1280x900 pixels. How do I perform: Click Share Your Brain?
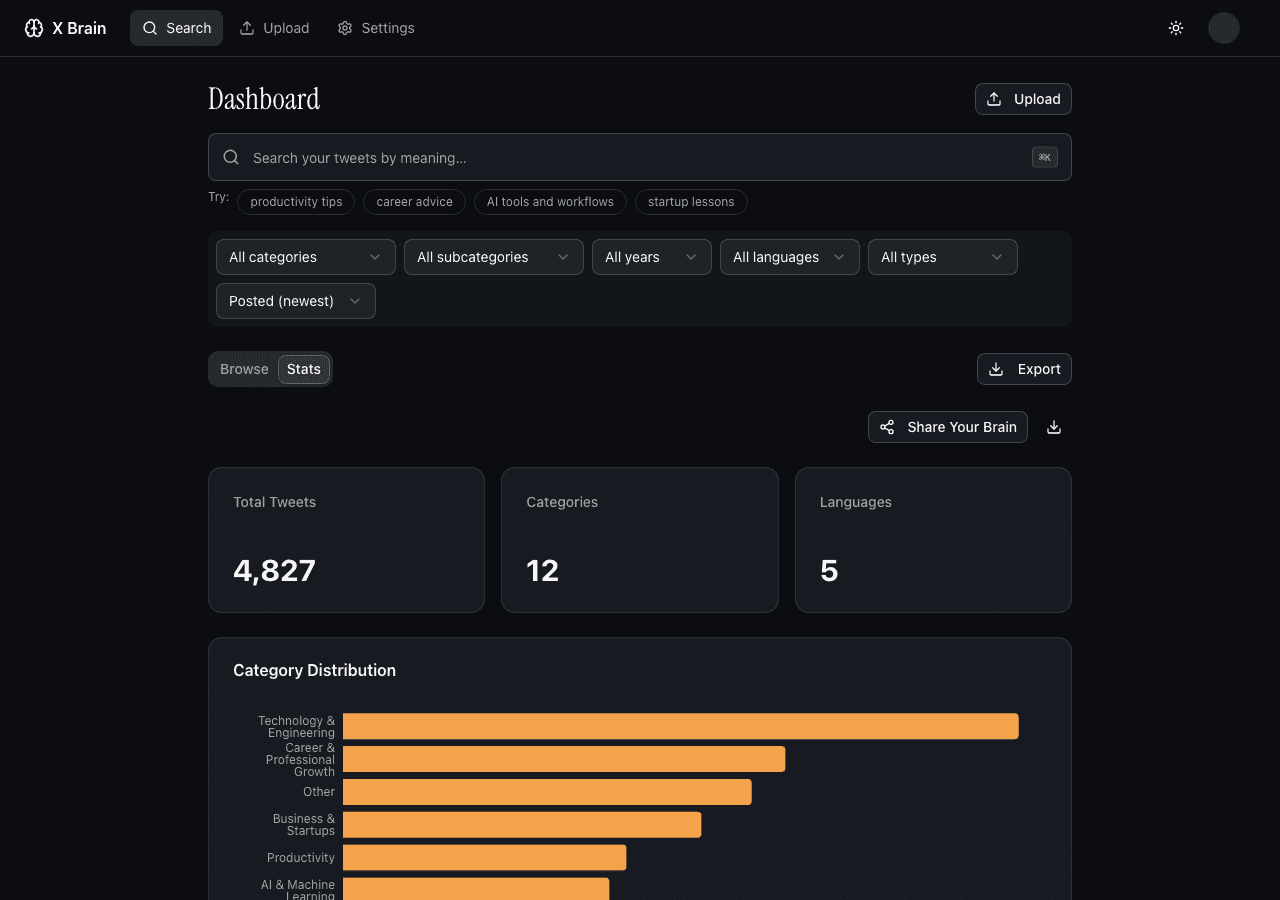click(x=948, y=427)
